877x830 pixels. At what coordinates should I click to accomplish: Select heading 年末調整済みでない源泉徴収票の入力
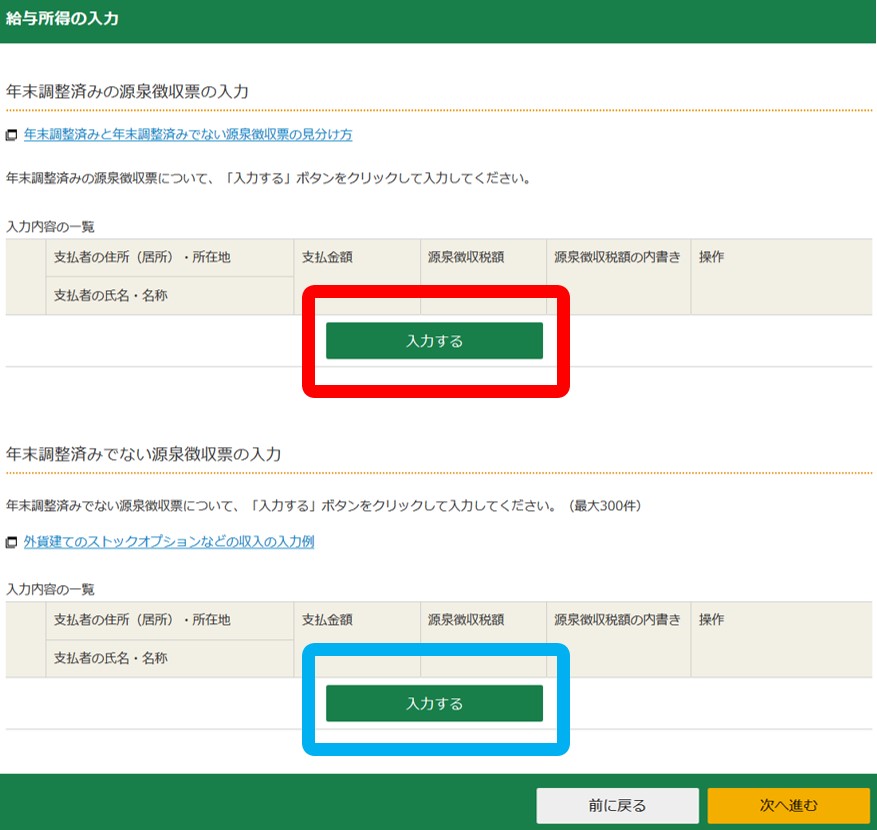click(143, 454)
